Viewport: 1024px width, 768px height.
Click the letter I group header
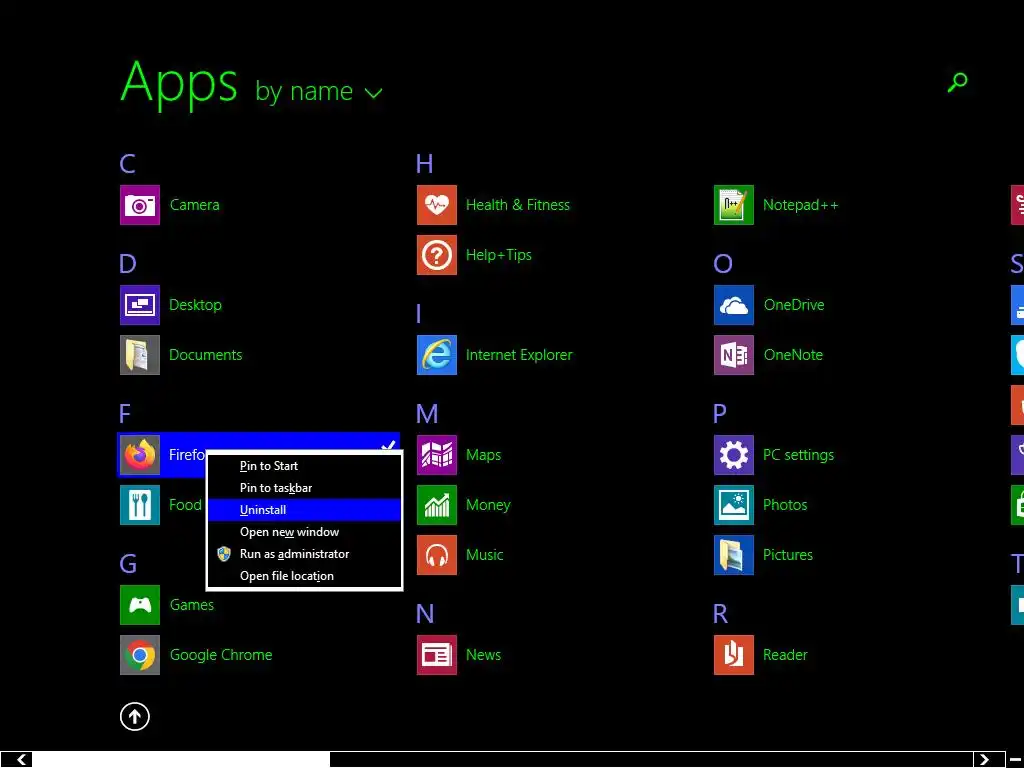point(419,314)
